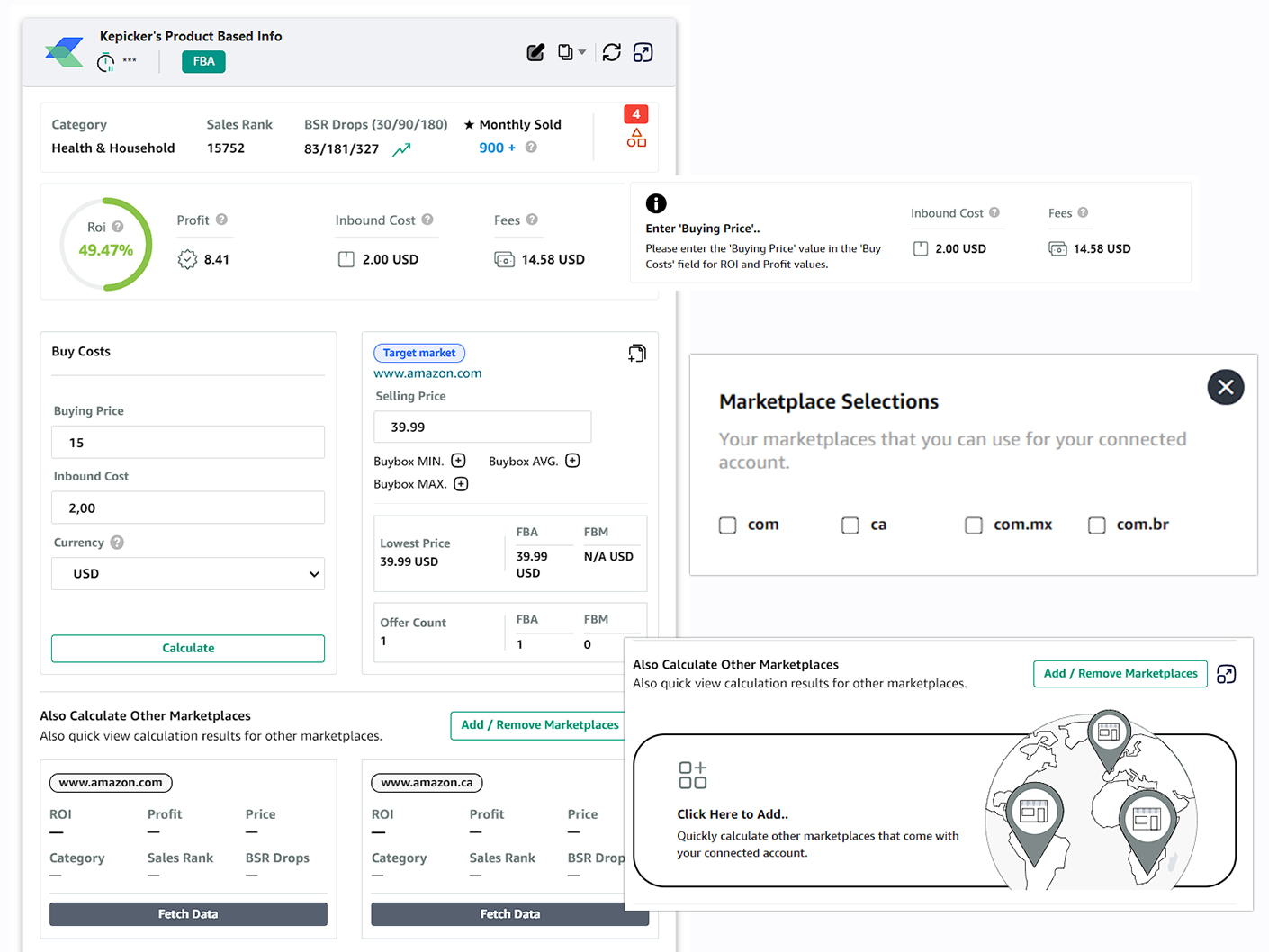
Task: Open expand icon in Also Calculate Other Marketplaces popup
Action: [1226, 673]
